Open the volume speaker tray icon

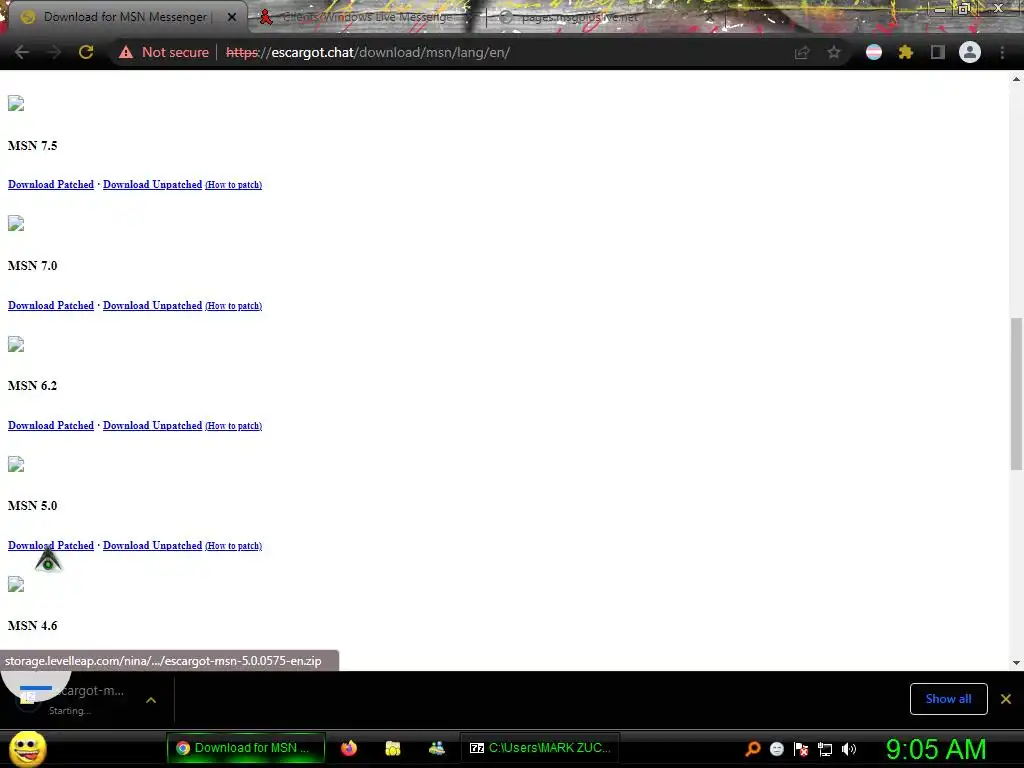(x=849, y=749)
